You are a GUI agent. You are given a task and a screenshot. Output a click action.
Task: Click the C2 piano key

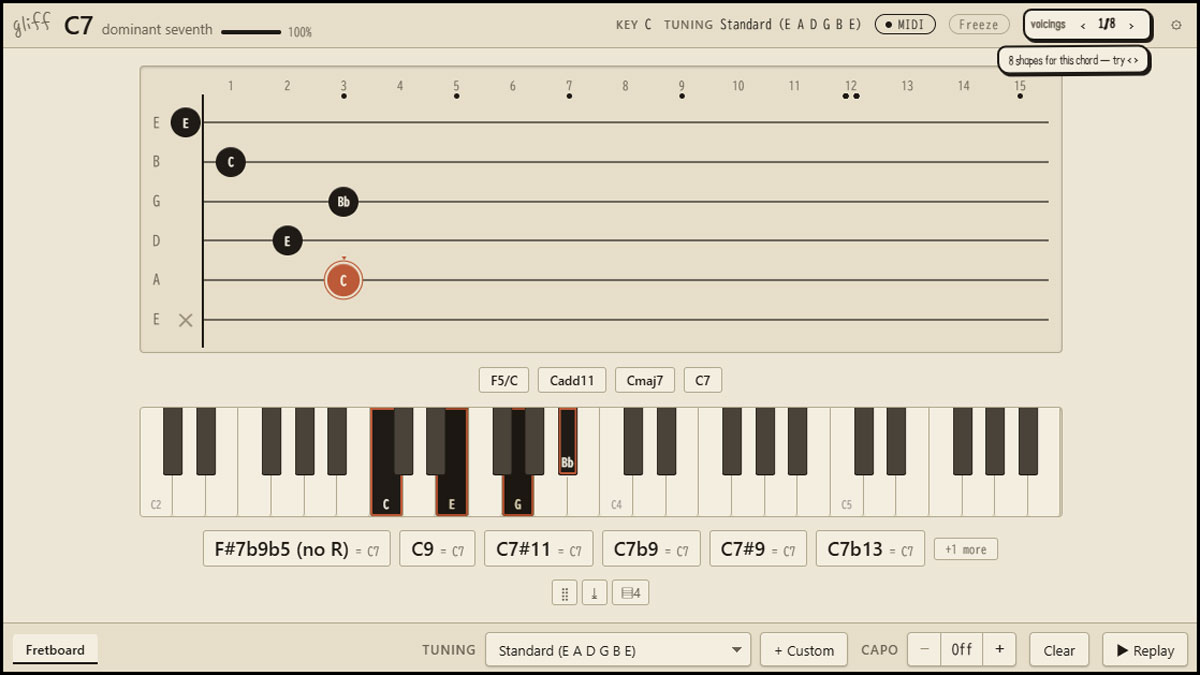tap(156, 490)
